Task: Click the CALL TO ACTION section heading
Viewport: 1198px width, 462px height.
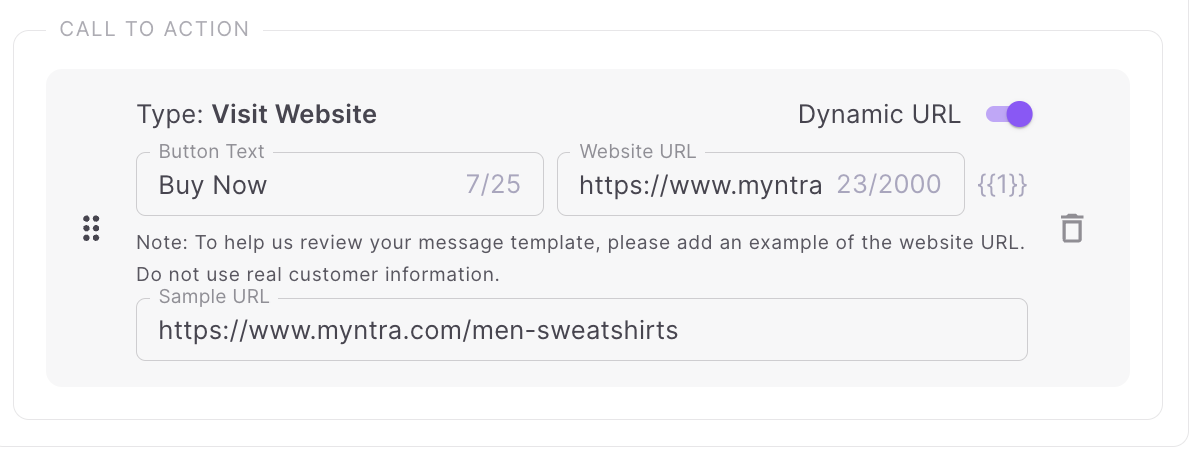Action: point(154,29)
